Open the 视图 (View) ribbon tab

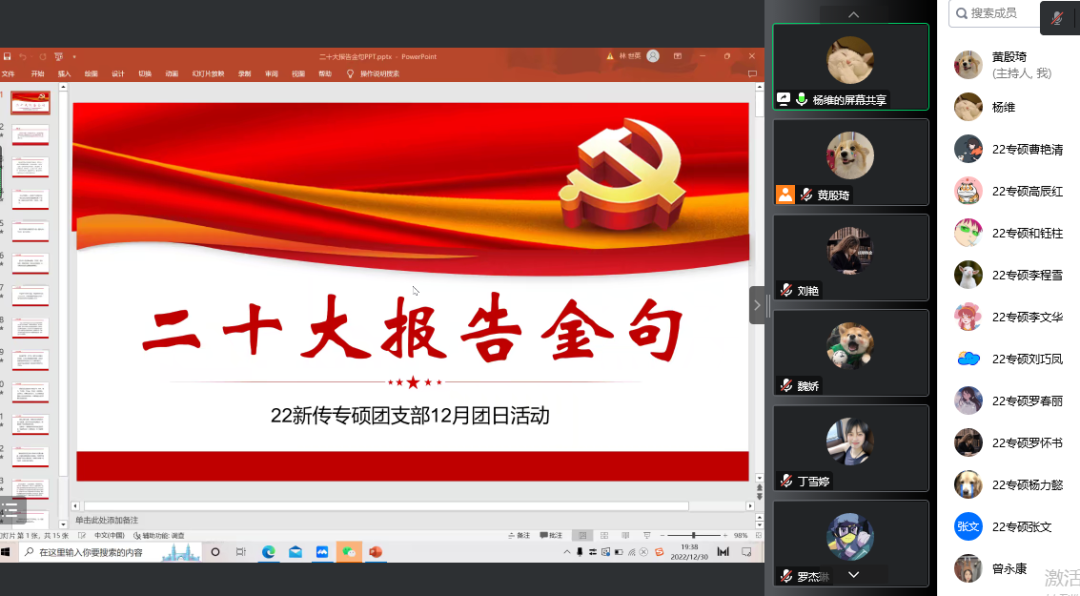click(298, 74)
